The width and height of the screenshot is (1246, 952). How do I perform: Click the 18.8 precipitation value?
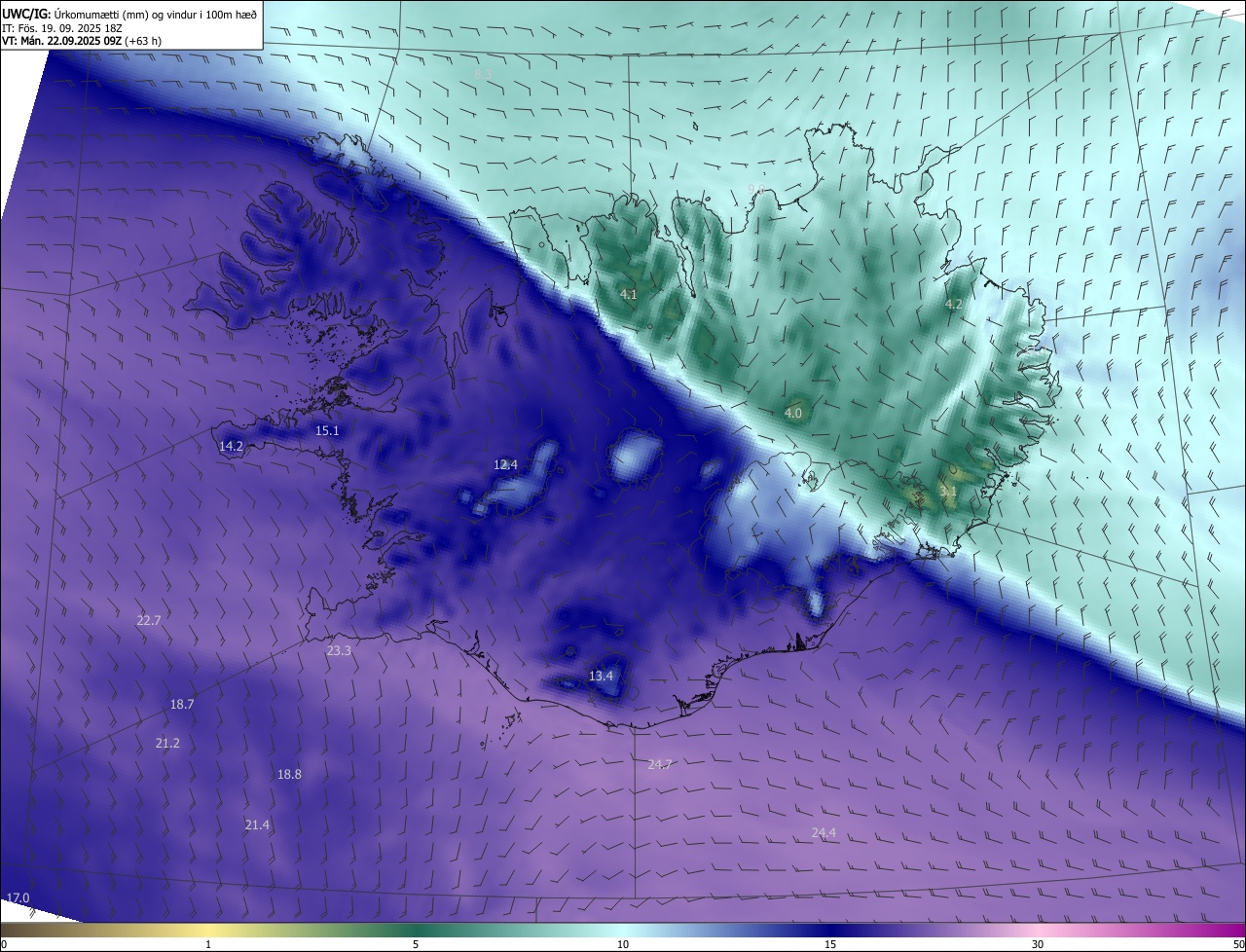(289, 774)
